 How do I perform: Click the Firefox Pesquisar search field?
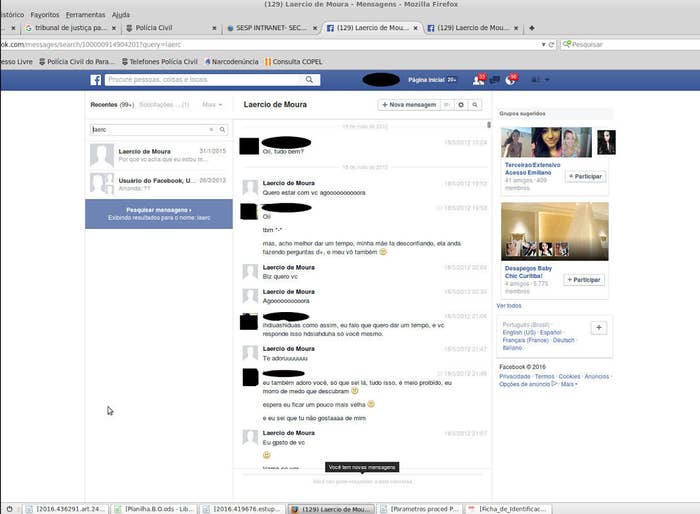[630, 45]
